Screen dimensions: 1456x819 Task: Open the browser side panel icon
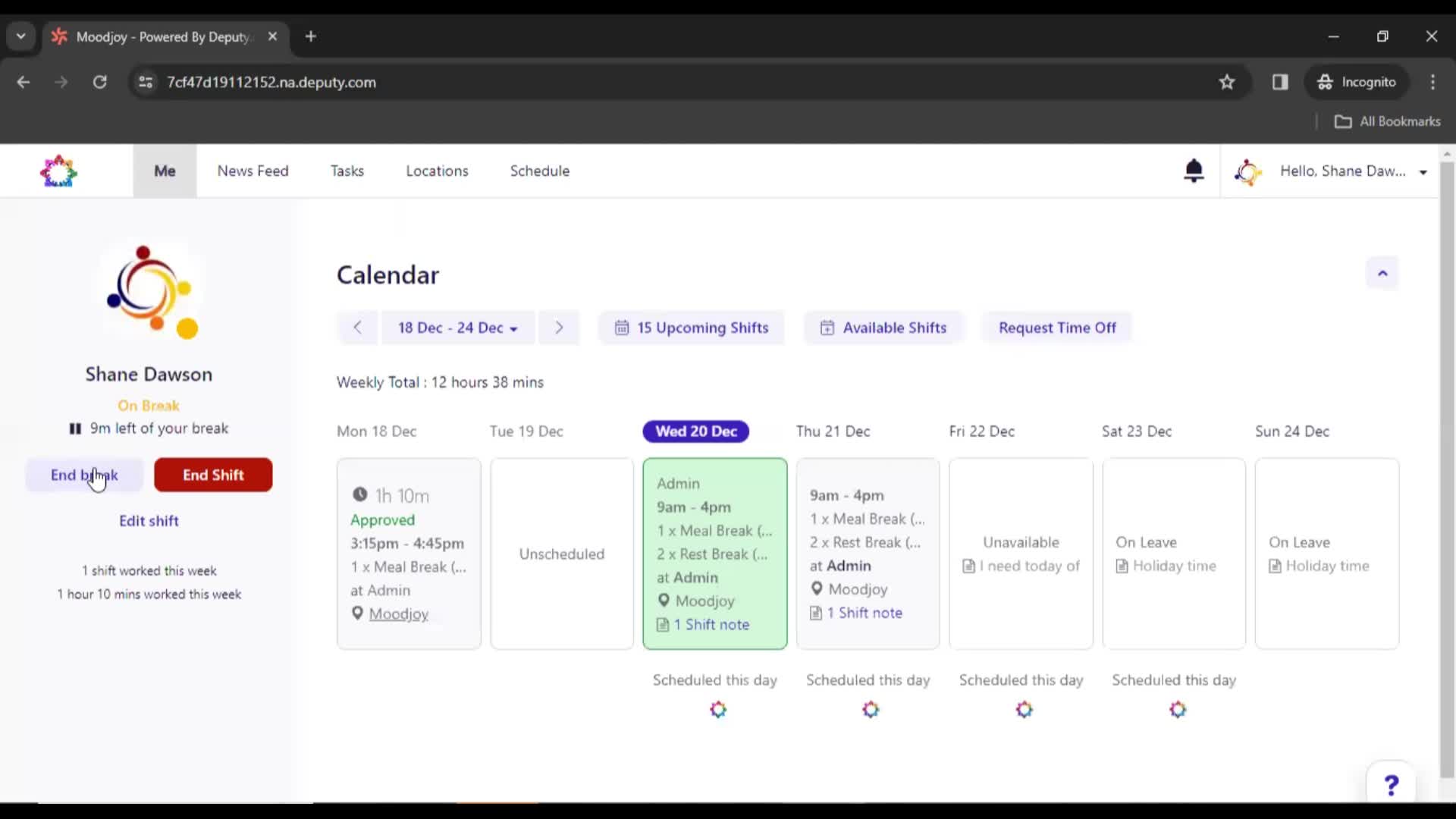pyautogui.click(x=1280, y=82)
